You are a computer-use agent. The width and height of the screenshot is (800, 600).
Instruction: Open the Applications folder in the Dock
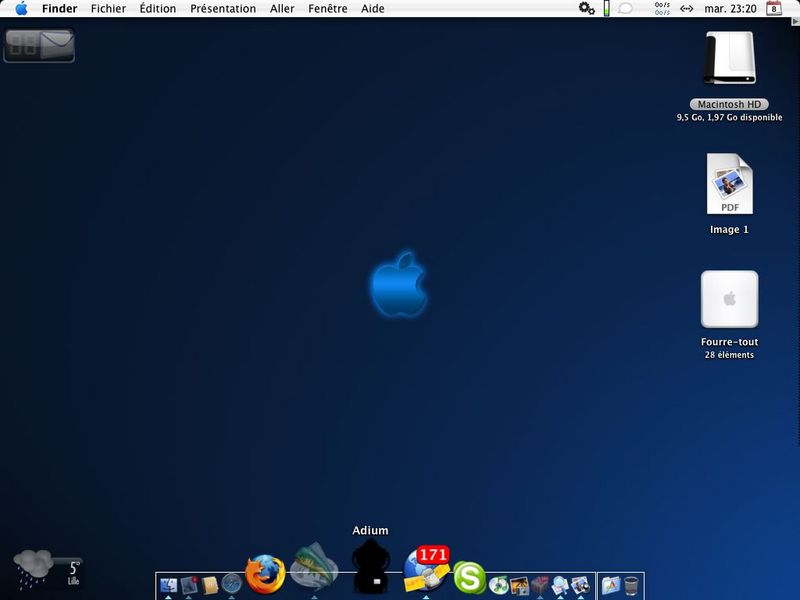[x=611, y=585]
